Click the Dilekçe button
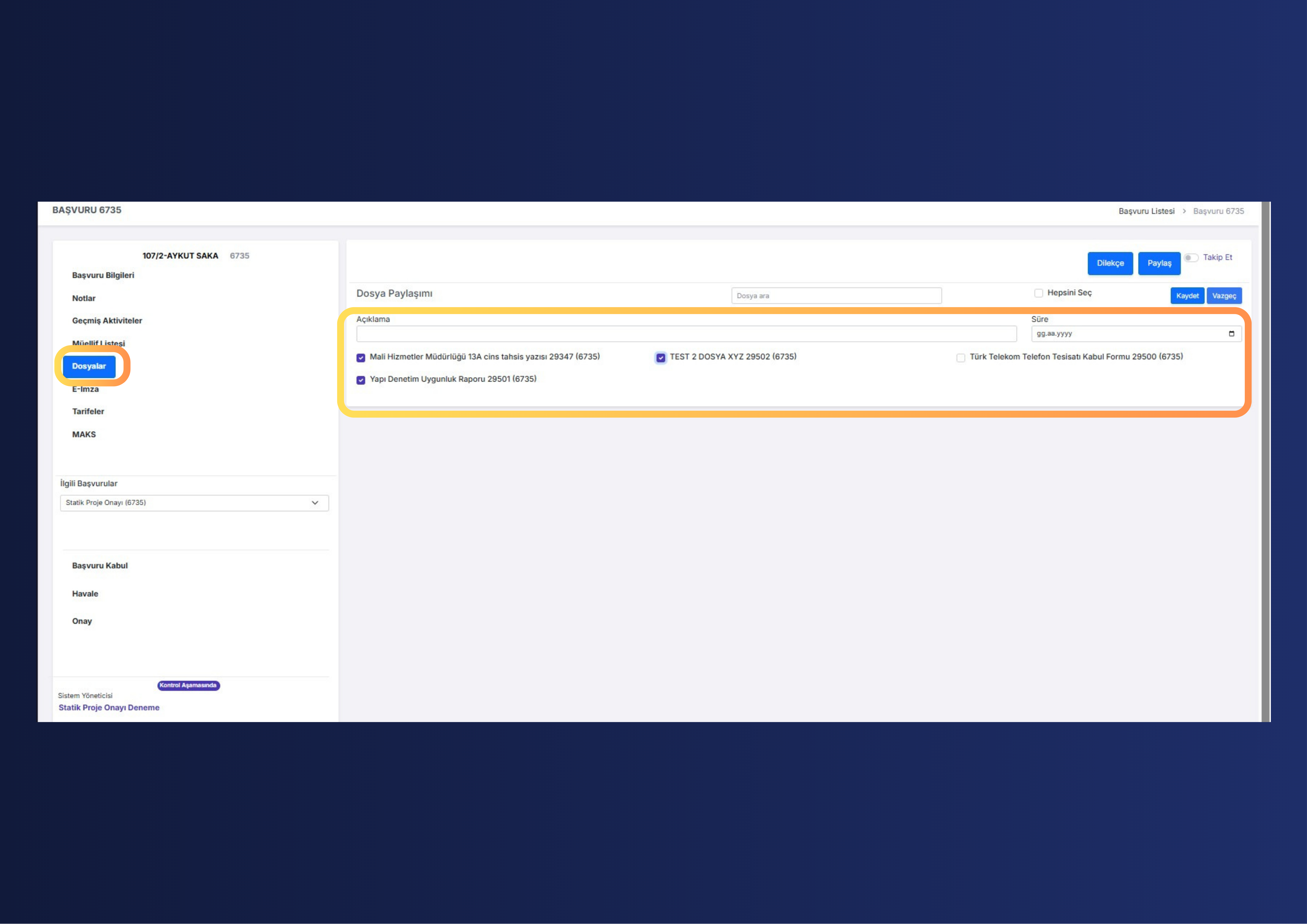Viewport: 1307px width, 924px height. tap(1110, 264)
